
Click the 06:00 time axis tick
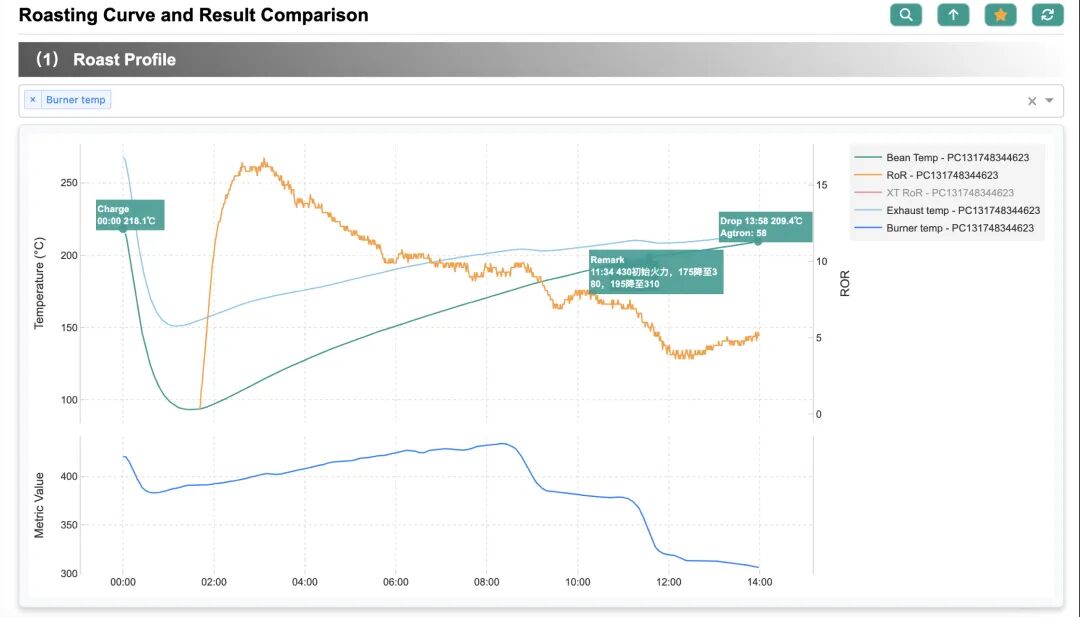(395, 582)
